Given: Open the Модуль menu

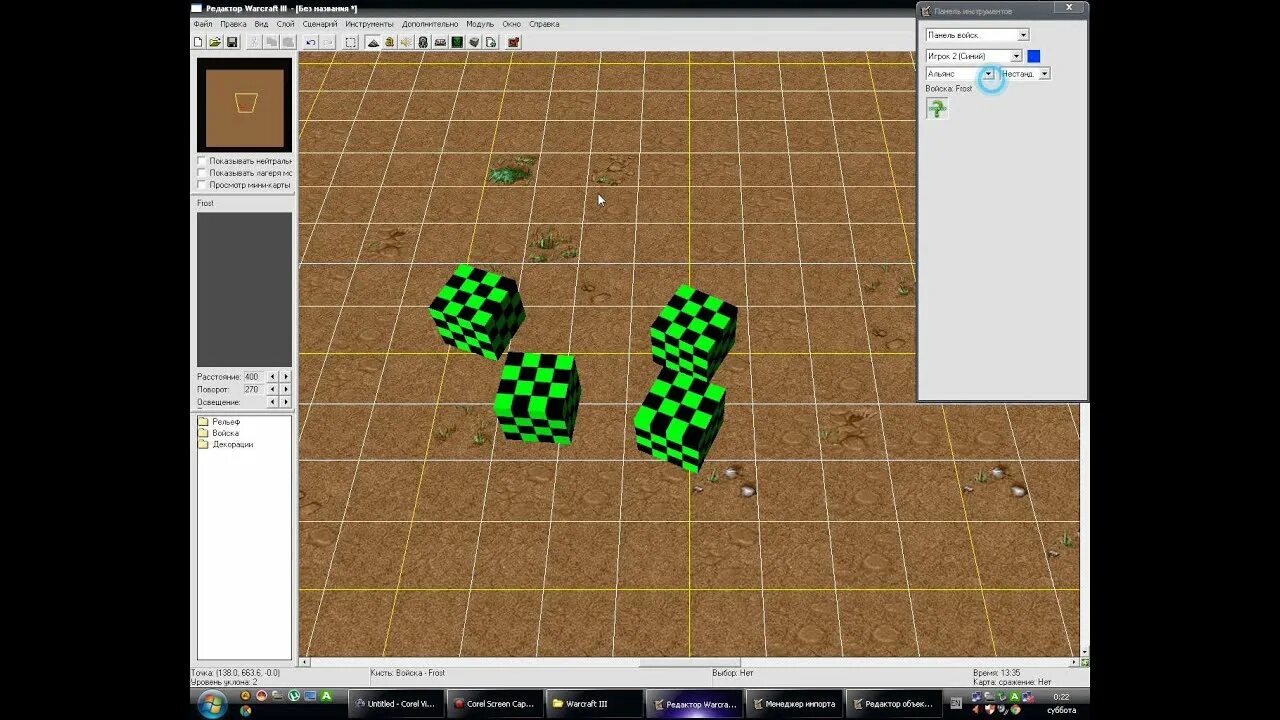Looking at the screenshot, I should coord(480,24).
